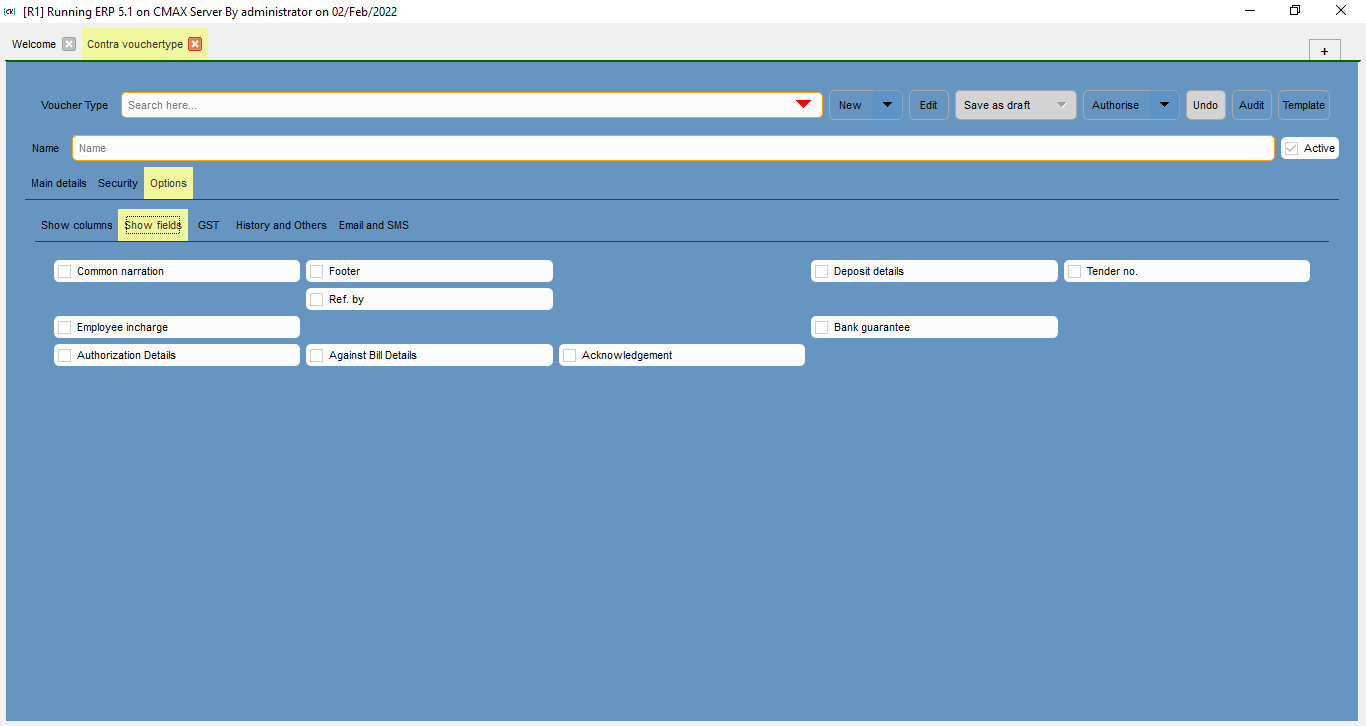The image size is (1366, 726).
Task: Close the Contra vouchertype tab
Action: click(195, 44)
